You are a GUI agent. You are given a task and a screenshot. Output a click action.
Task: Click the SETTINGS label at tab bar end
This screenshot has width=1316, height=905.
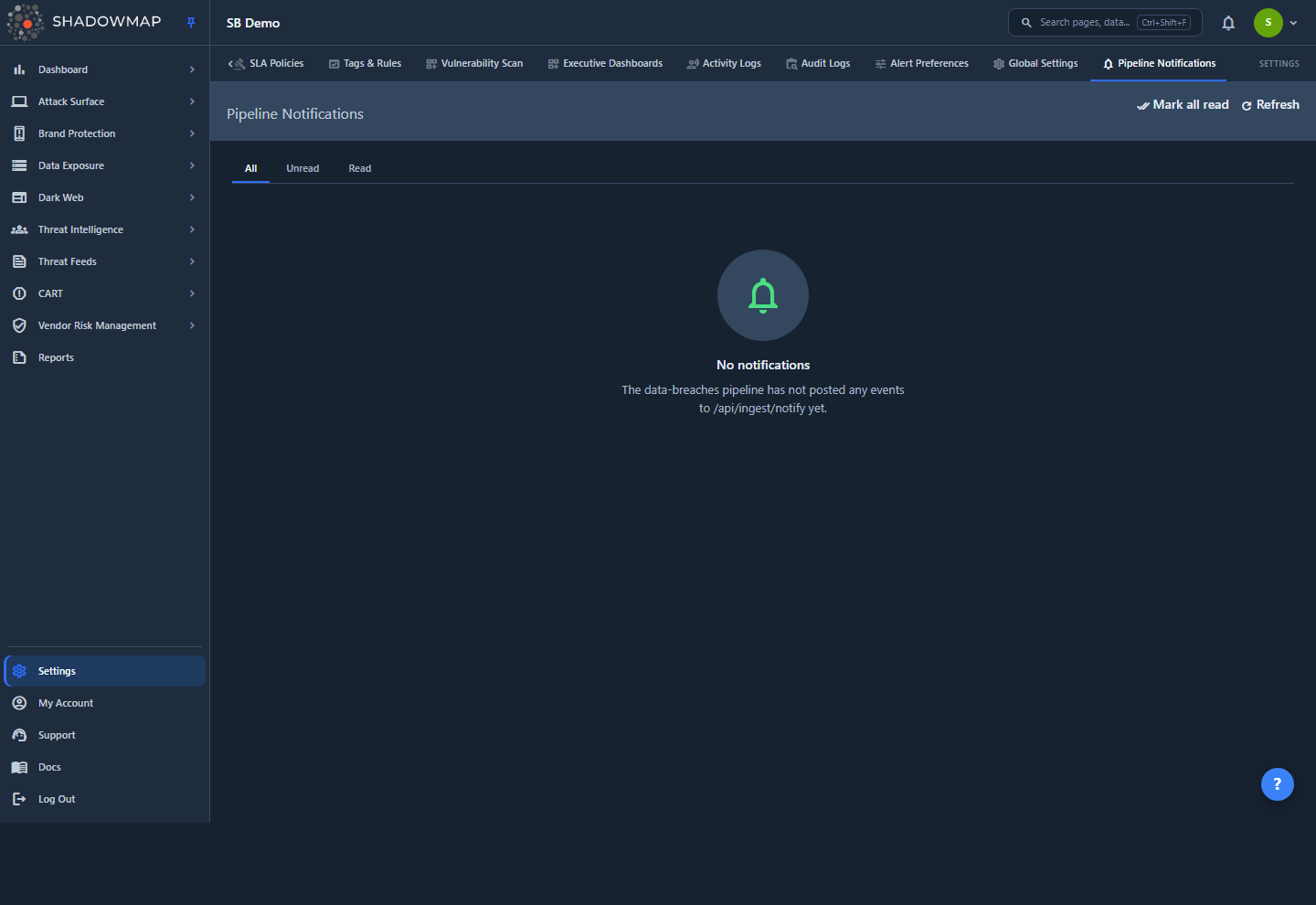(x=1279, y=64)
